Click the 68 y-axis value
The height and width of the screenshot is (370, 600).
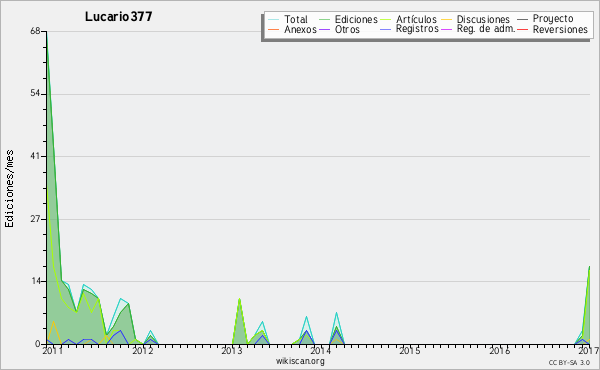(x=35, y=31)
